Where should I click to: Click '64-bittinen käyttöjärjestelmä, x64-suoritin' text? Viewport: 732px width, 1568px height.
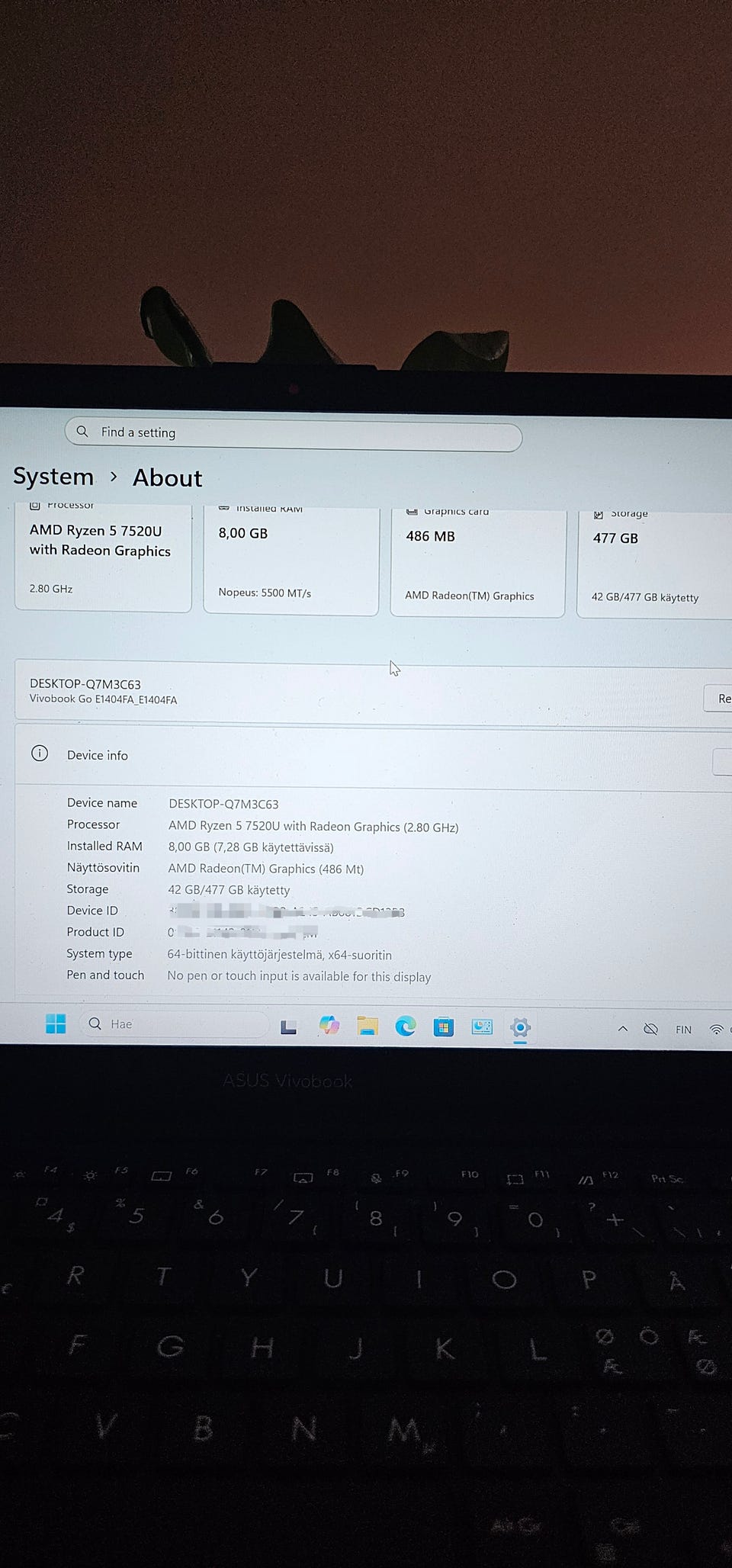pos(280,955)
